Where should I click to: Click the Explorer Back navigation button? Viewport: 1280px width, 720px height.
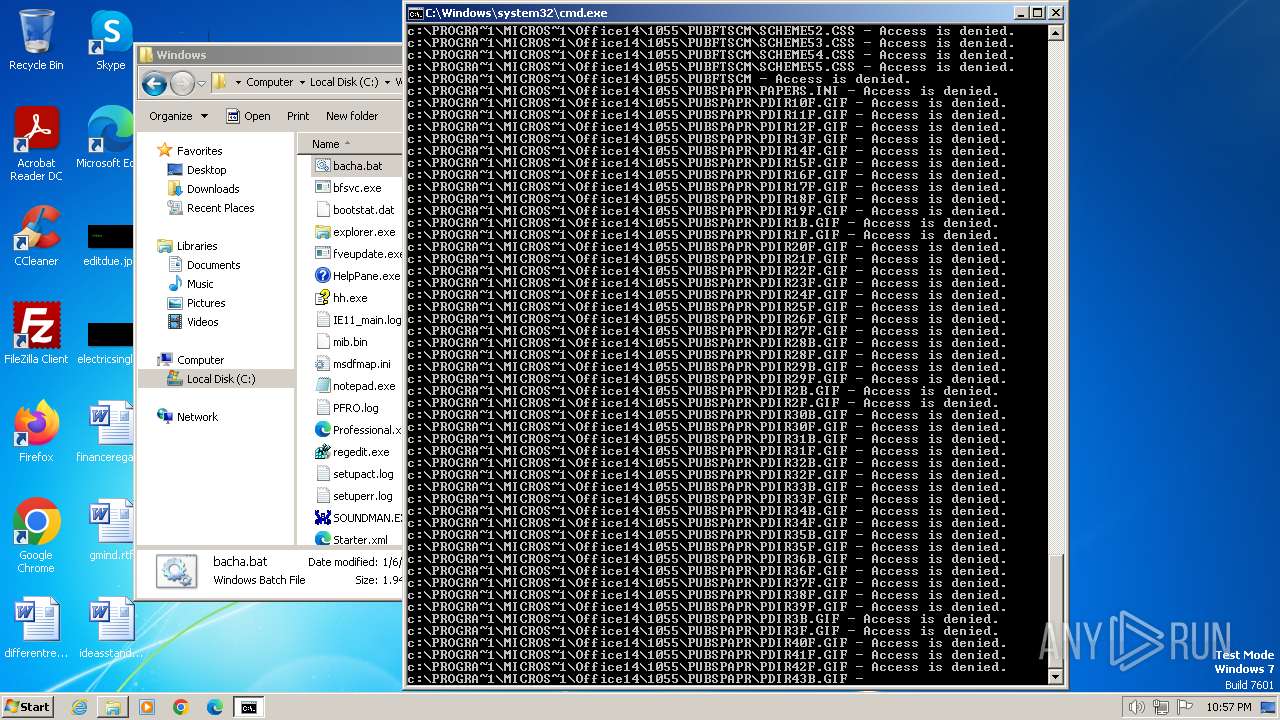(154, 83)
